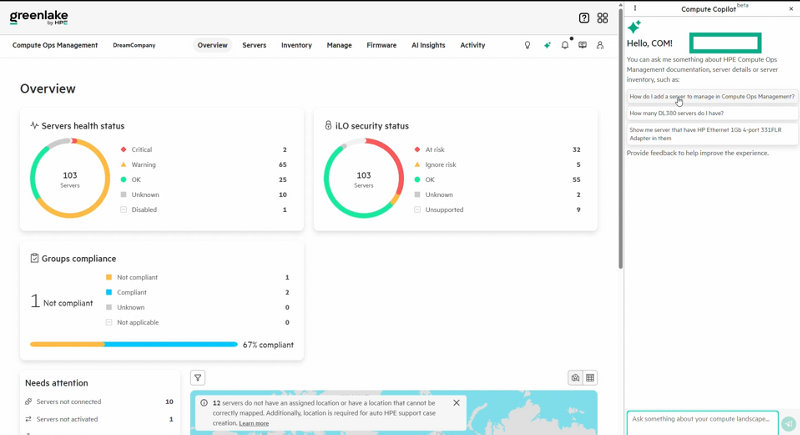Image resolution: width=800 pixels, height=435 pixels.
Task: Click the OK row in Servers health
Action: click(204, 180)
